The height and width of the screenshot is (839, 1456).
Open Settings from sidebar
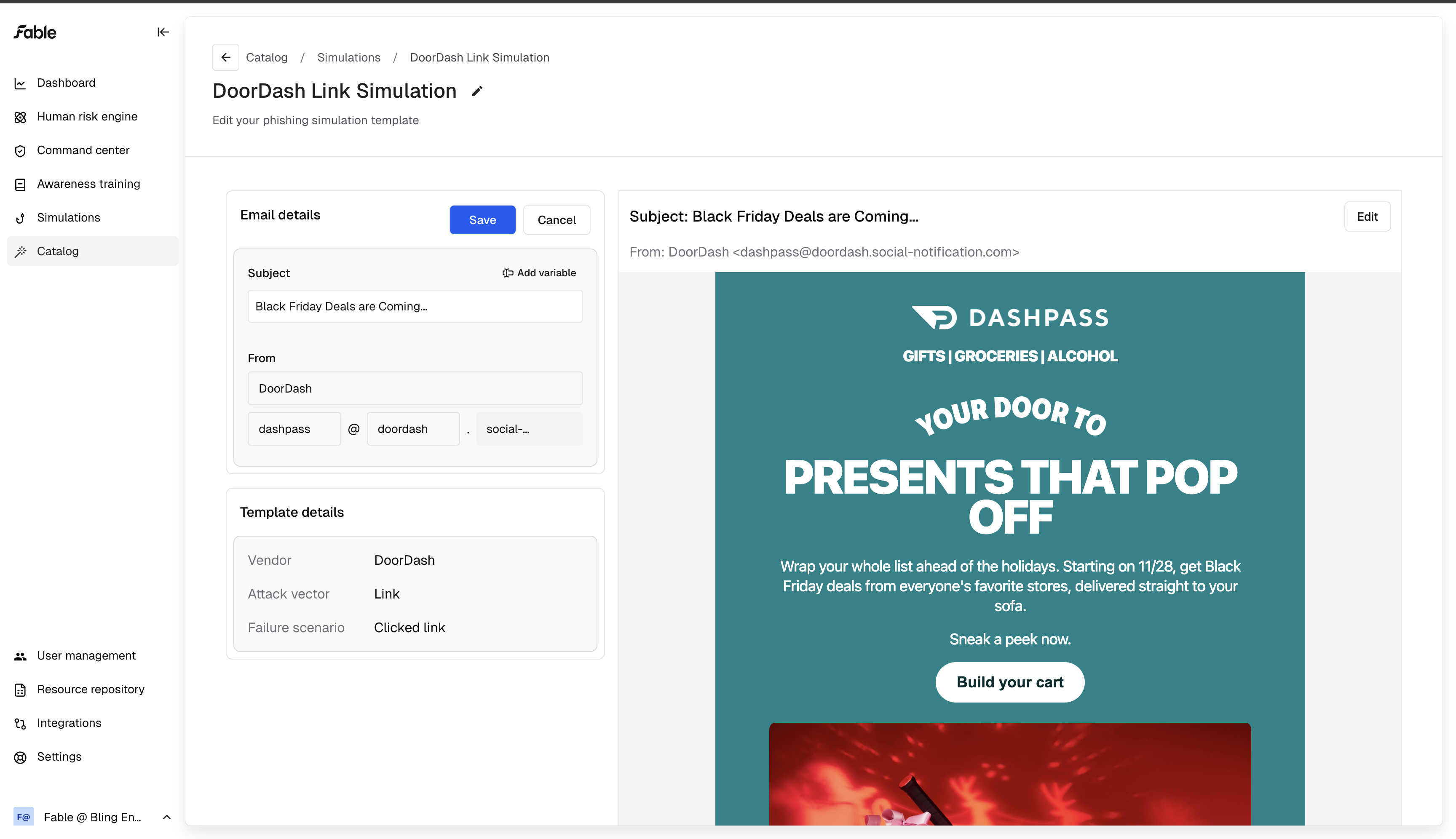coord(92,756)
